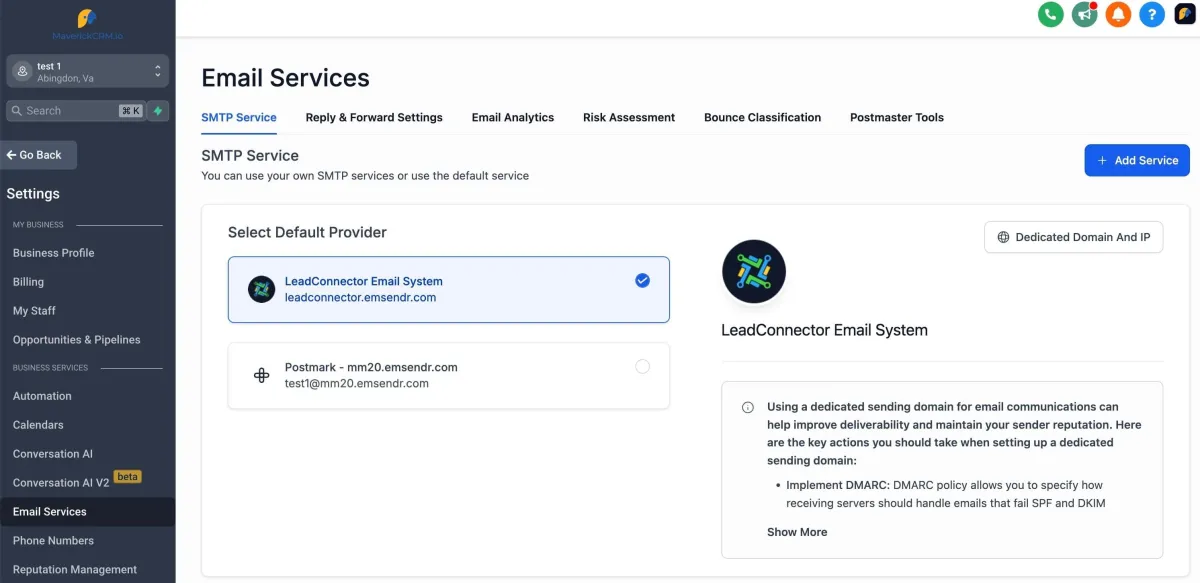Viewport: 1200px width, 583px height.
Task: Click the blue help question mark icon
Action: click(1152, 14)
